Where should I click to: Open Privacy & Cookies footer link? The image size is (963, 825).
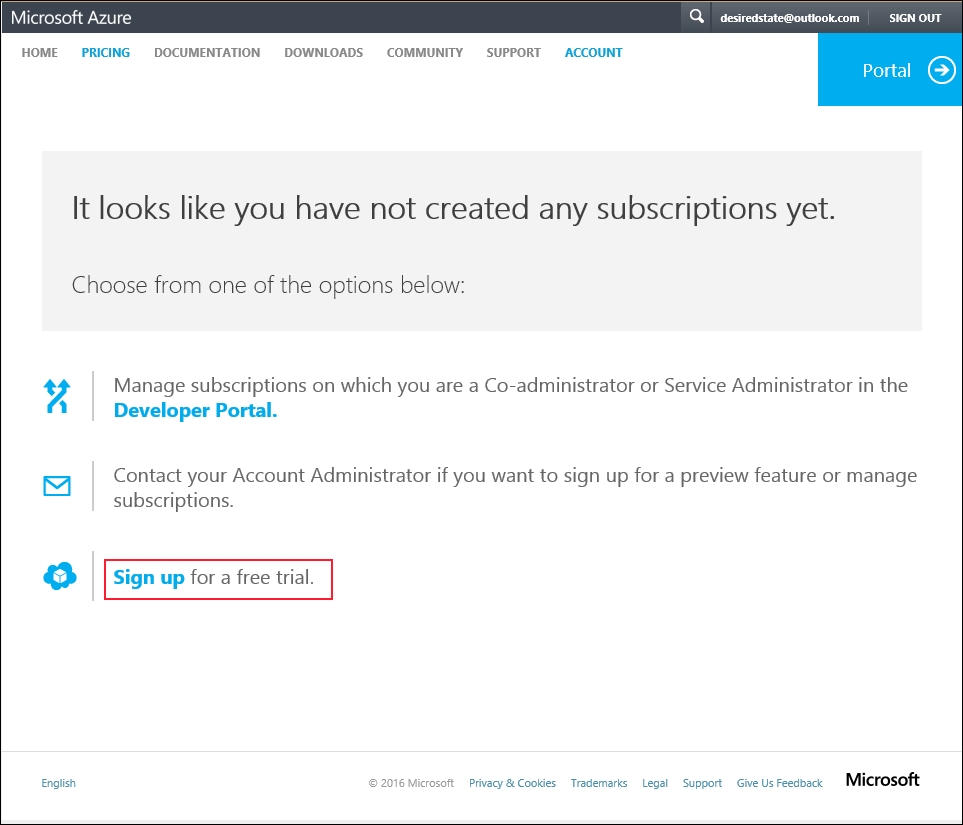click(x=512, y=783)
